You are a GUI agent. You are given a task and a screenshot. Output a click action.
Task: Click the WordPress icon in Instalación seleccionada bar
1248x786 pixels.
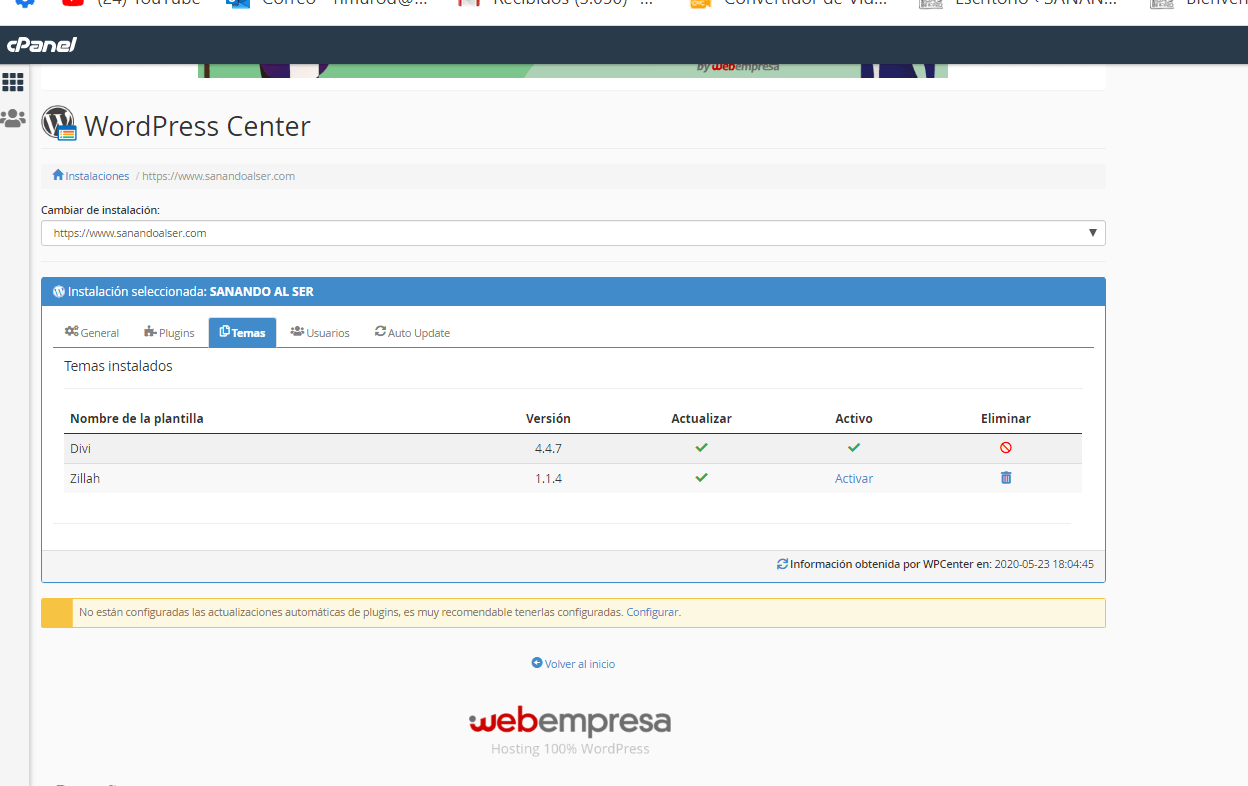tap(59, 292)
